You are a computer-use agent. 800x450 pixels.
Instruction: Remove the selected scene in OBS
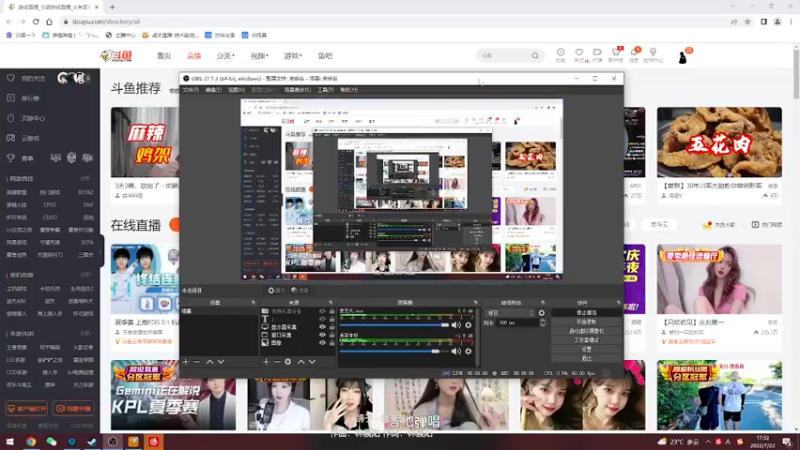[x=196, y=362]
